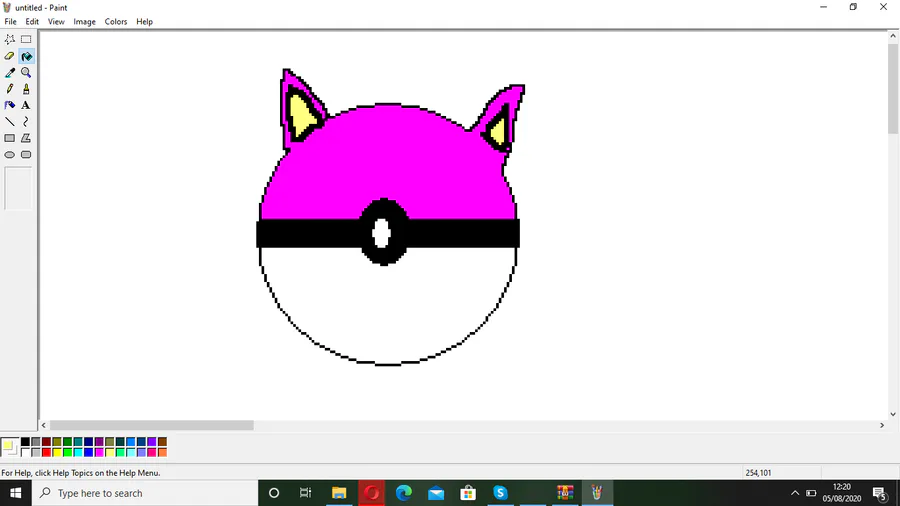Open the Image menu
Viewport: 900px width, 506px height.
pyautogui.click(x=84, y=22)
